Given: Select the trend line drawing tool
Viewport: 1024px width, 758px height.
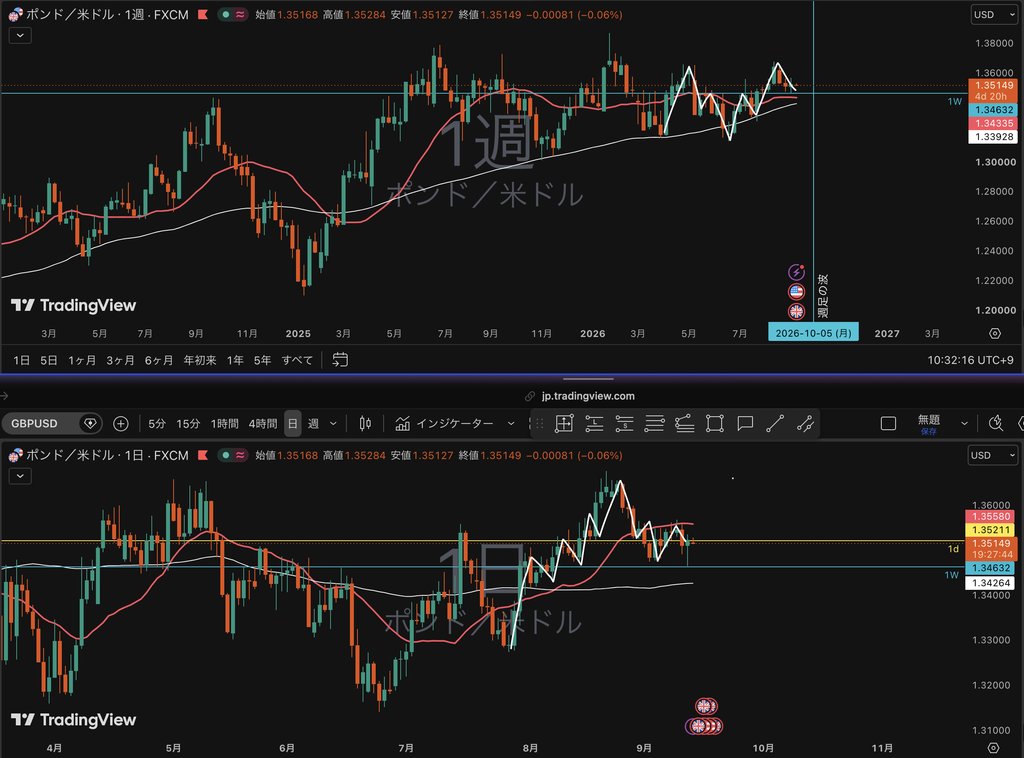Looking at the screenshot, I should pos(775,424).
